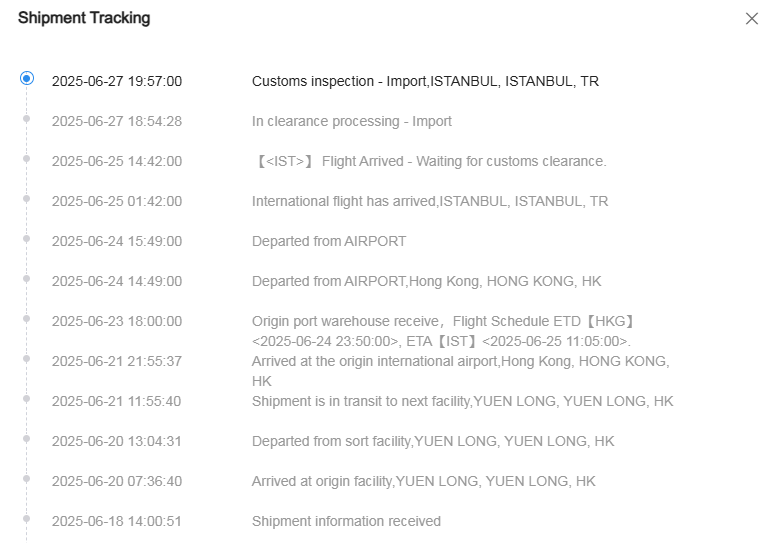Click timeline dot for 2025-06-20 07:36:40

tap(27, 478)
